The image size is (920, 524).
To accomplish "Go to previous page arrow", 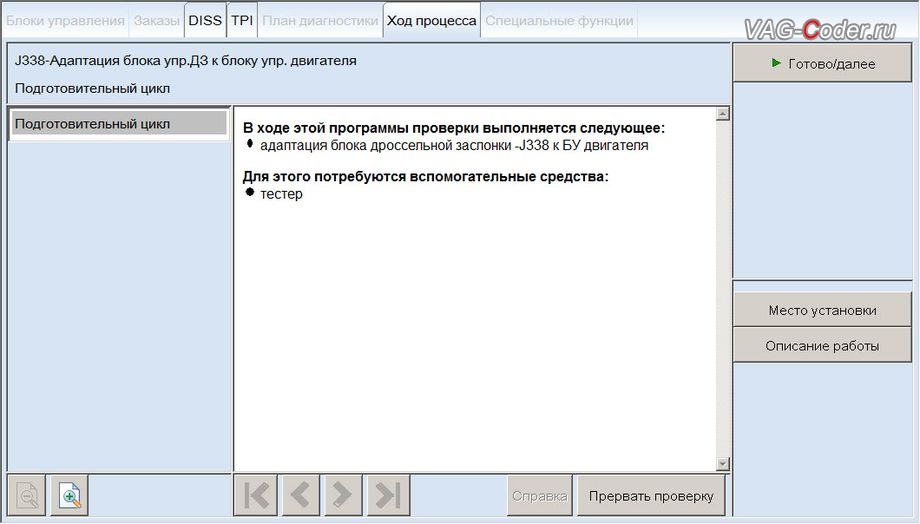I will (300, 496).
